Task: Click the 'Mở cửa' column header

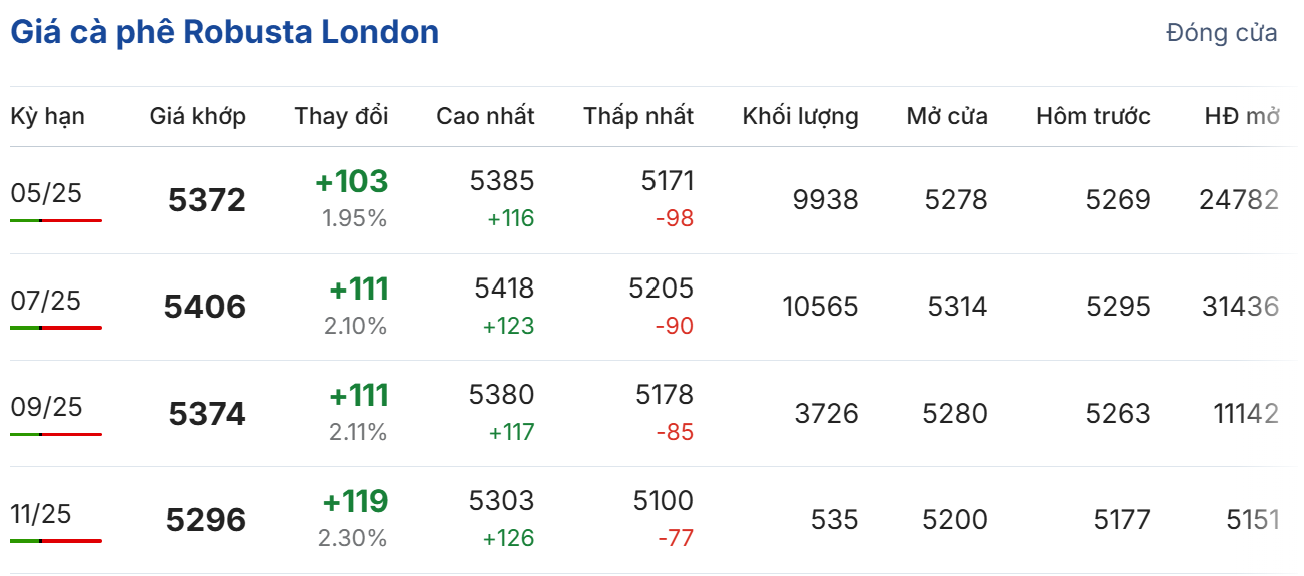Action: pyautogui.click(x=947, y=116)
